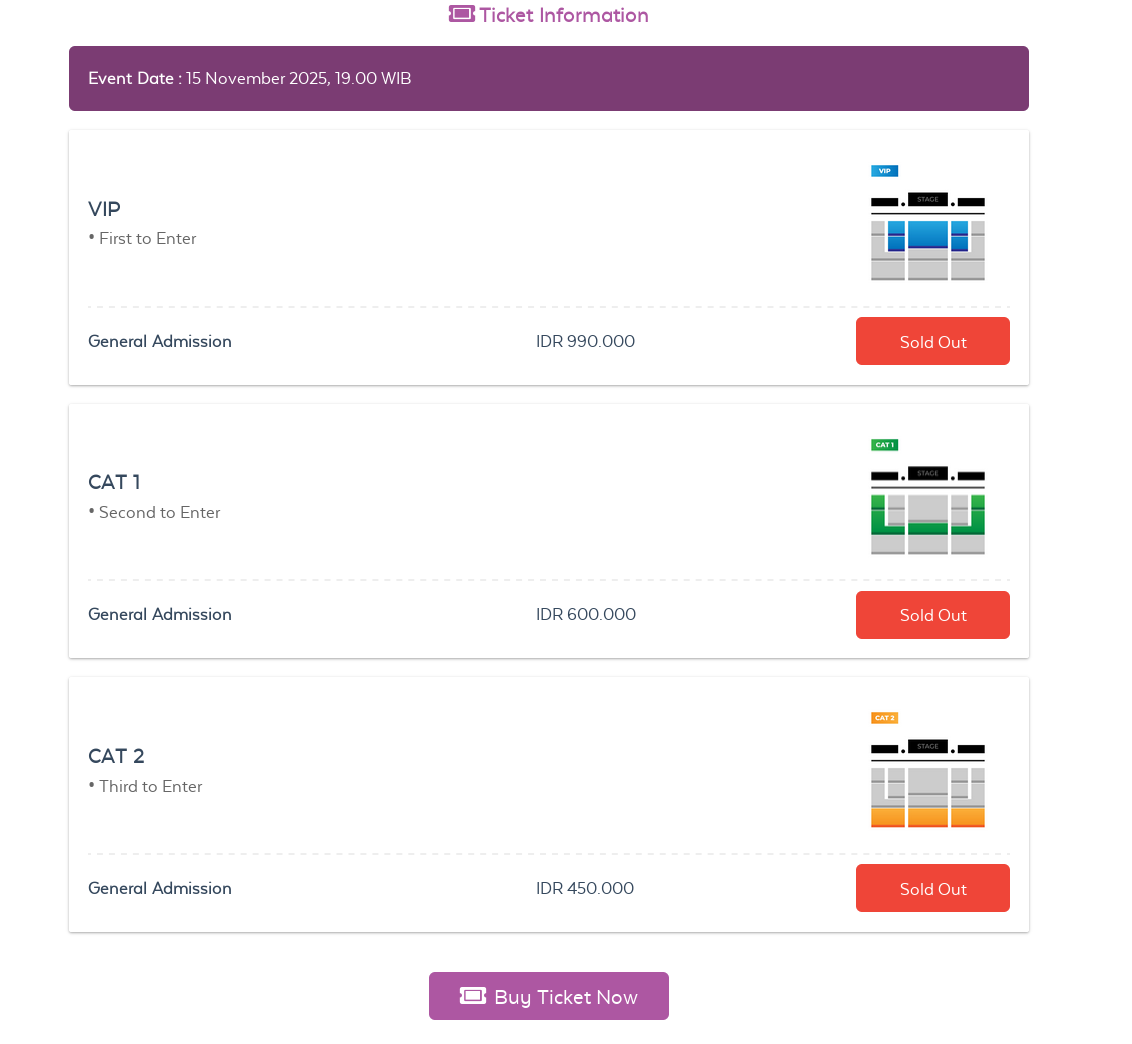Viewport: 1132px width, 1044px height.
Task: Click the IDR 600.000 price text
Action: (585, 614)
